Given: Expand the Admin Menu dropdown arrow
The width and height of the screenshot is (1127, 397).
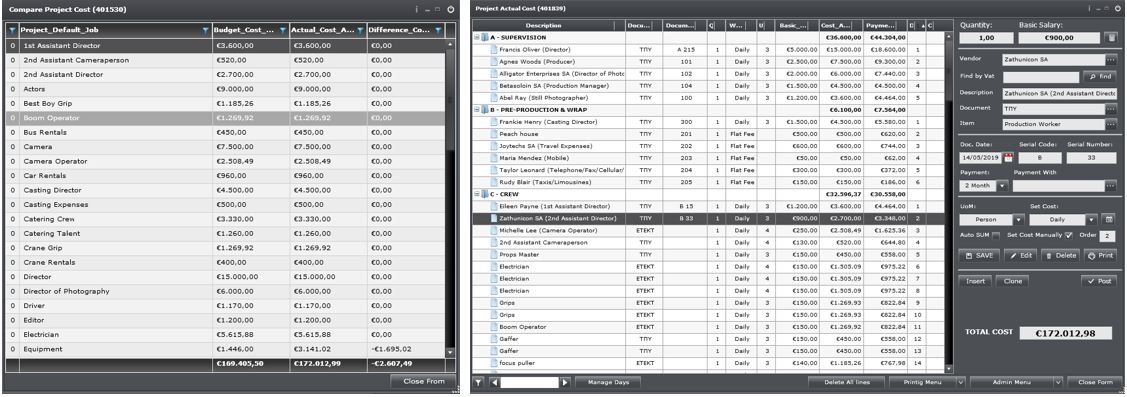Looking at the screenshot, I should pos(1059,382).
